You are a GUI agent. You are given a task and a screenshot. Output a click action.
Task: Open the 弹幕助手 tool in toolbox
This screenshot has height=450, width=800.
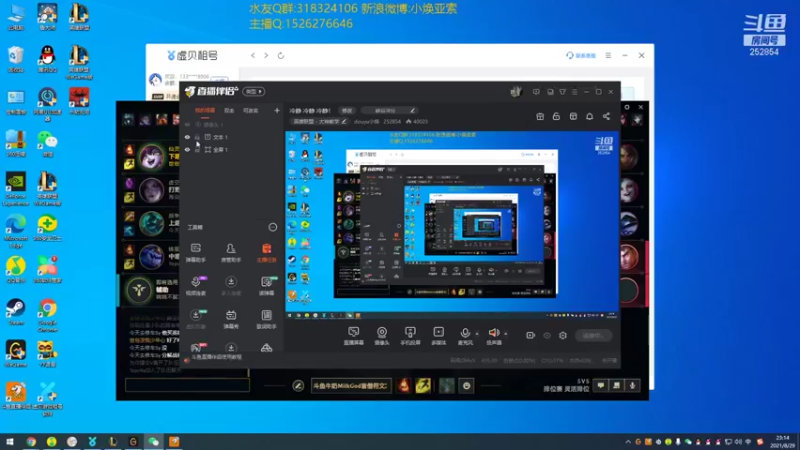click(195, 253)
